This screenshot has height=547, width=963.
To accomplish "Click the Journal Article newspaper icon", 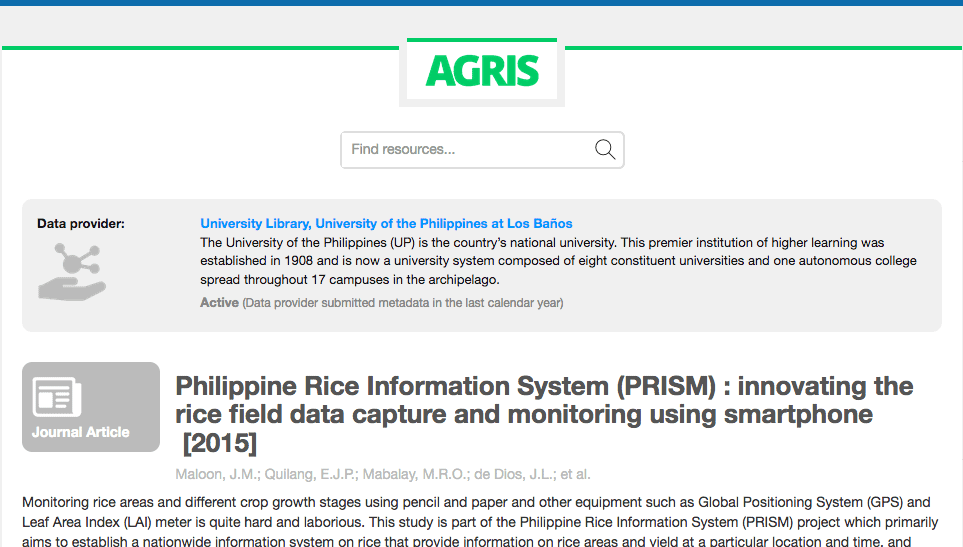I will click(57, 397).
